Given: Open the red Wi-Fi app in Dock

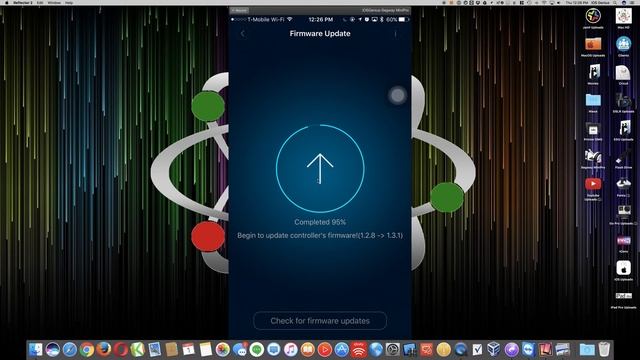Looking at the screenshot, I should point(359,350).
